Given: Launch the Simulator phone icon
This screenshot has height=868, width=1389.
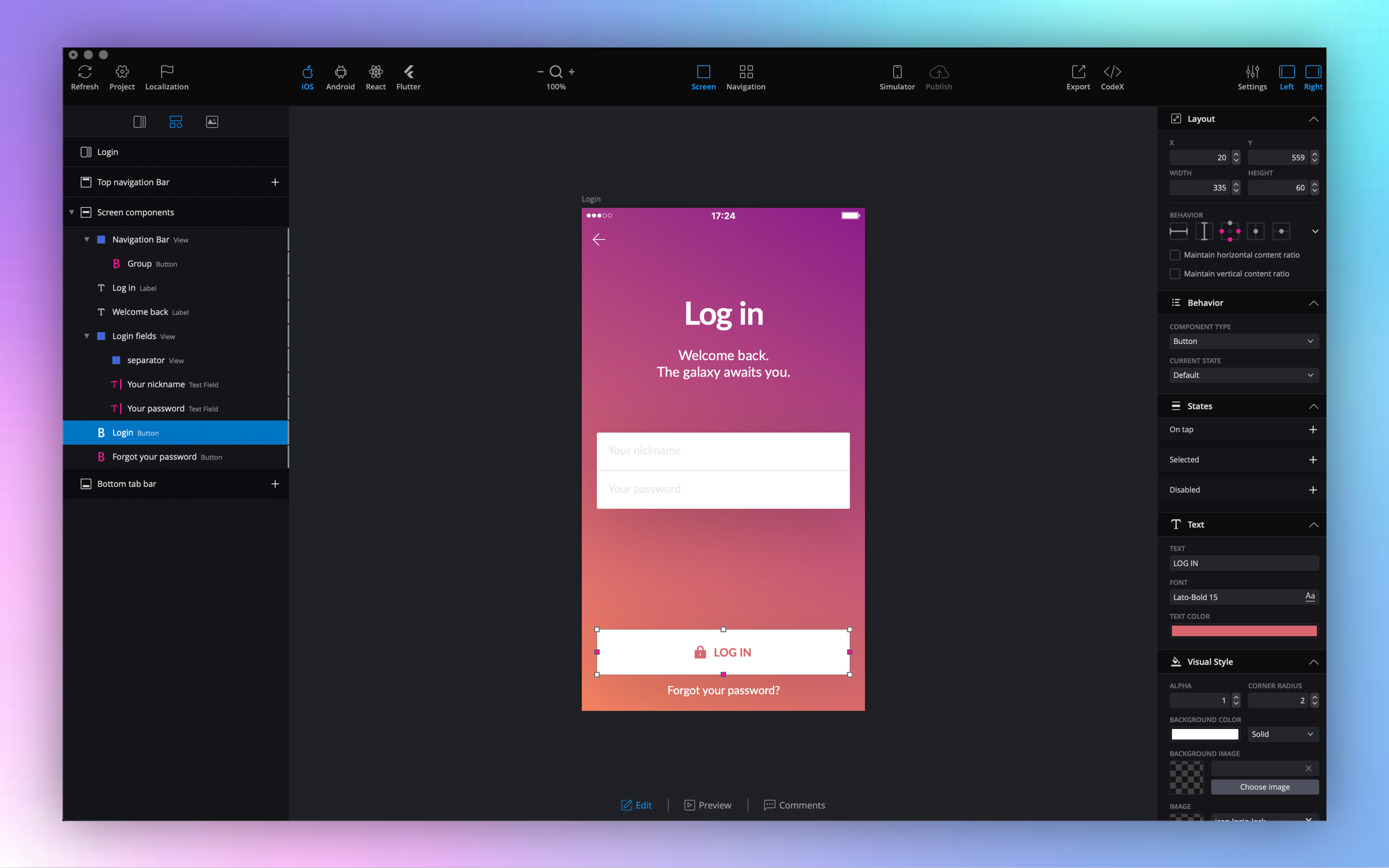Looking at the screenshot, I should point(897,72).
